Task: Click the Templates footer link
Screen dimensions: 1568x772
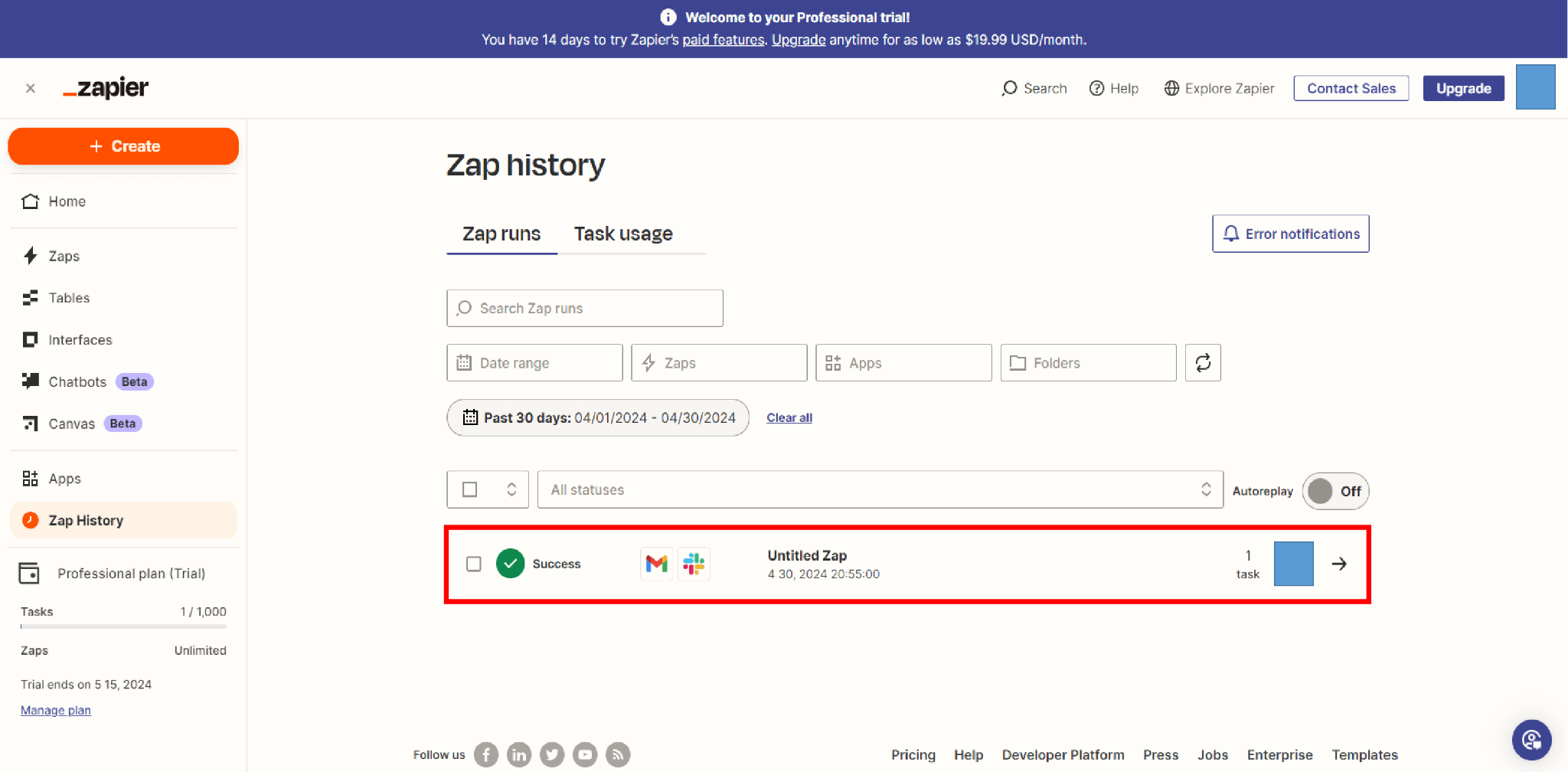Action: coord(1364,754)
